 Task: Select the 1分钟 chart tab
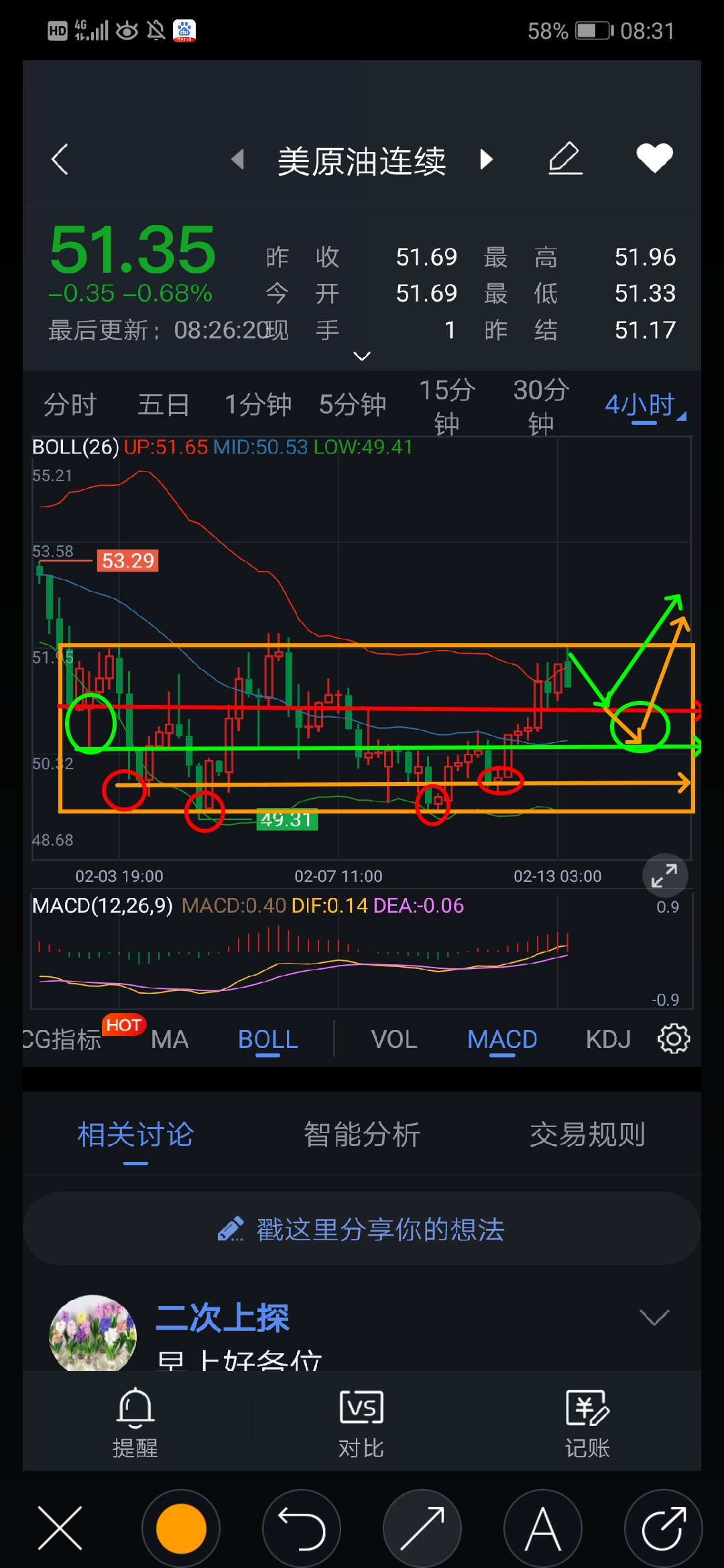click(x=258, y=405)
